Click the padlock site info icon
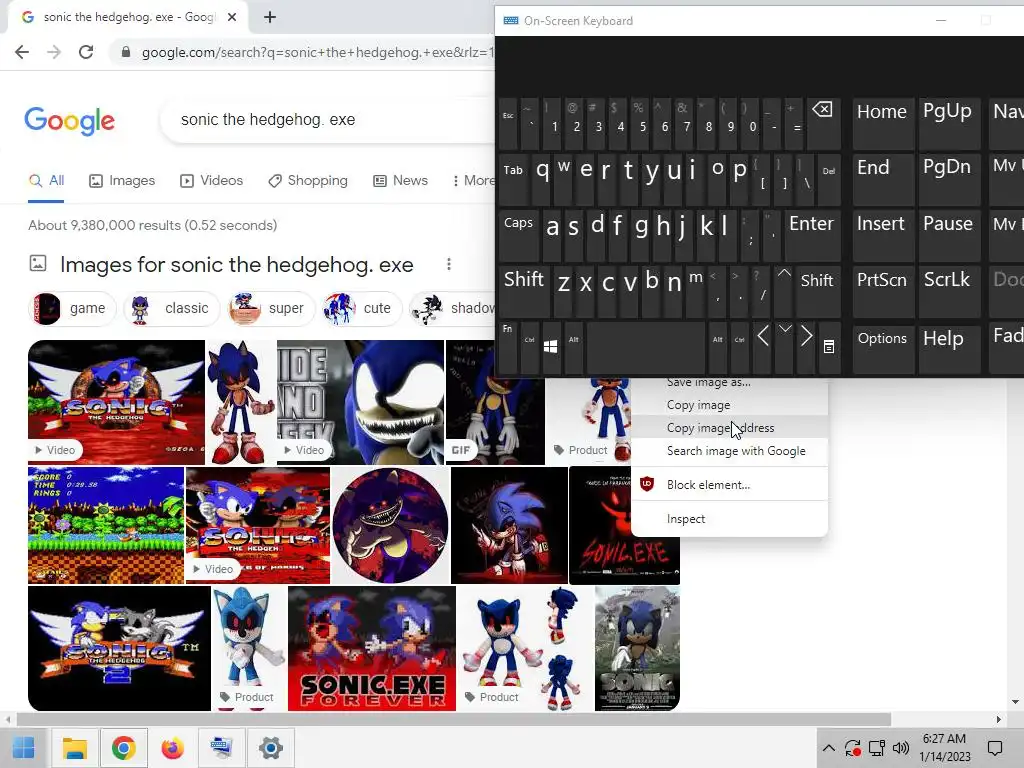The height and width of the screenshot is (768, 1024). click(x=126, y=52)
